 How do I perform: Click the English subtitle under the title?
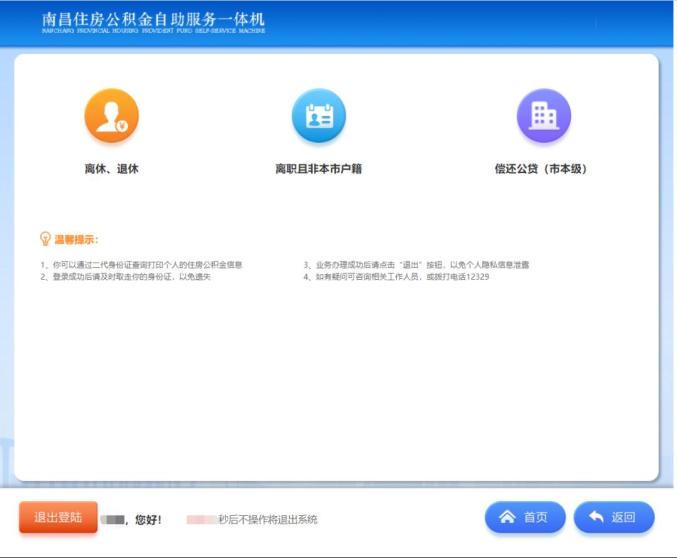153,31
